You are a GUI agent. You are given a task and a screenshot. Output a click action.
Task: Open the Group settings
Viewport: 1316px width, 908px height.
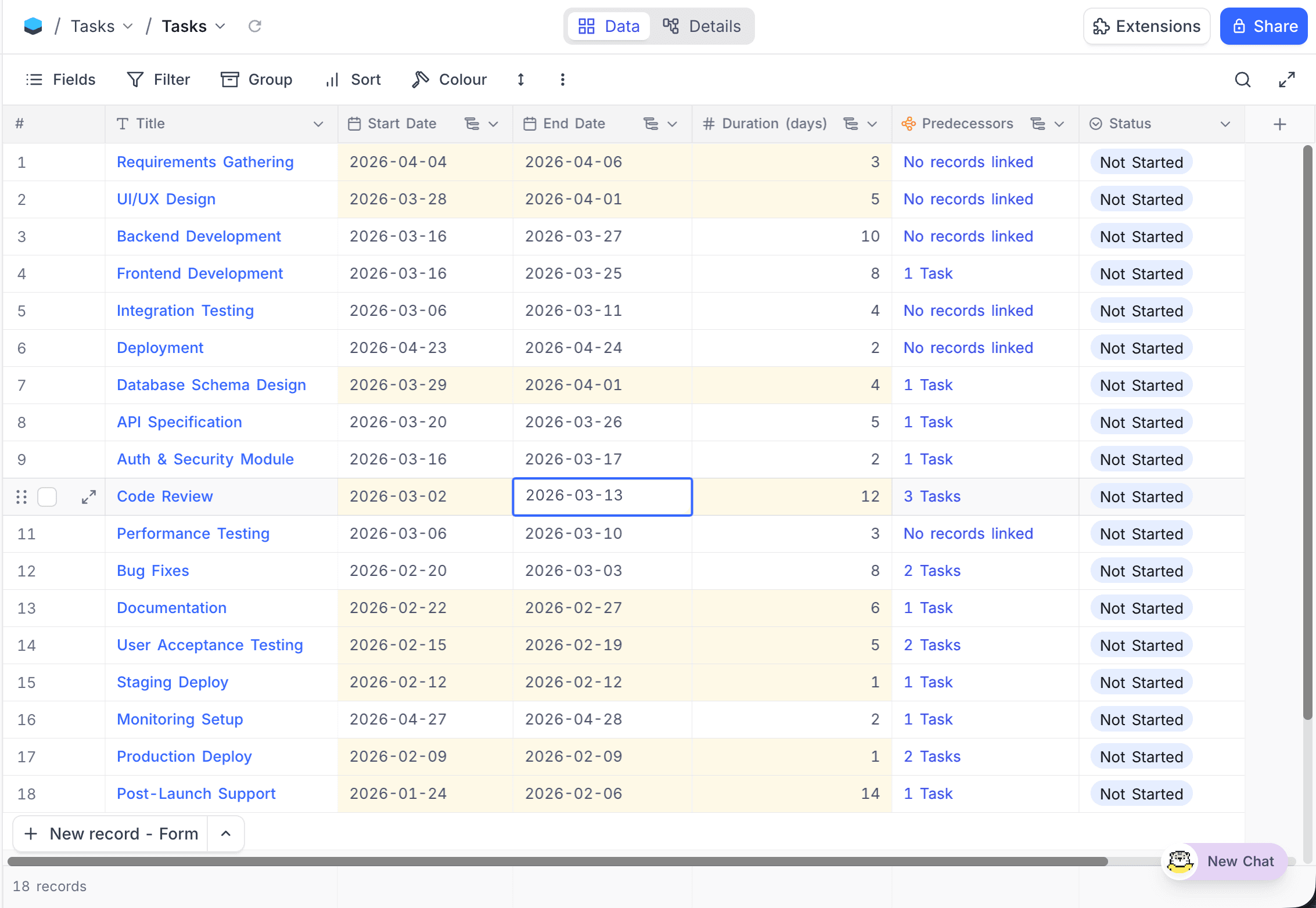click(x=256, y=80)
